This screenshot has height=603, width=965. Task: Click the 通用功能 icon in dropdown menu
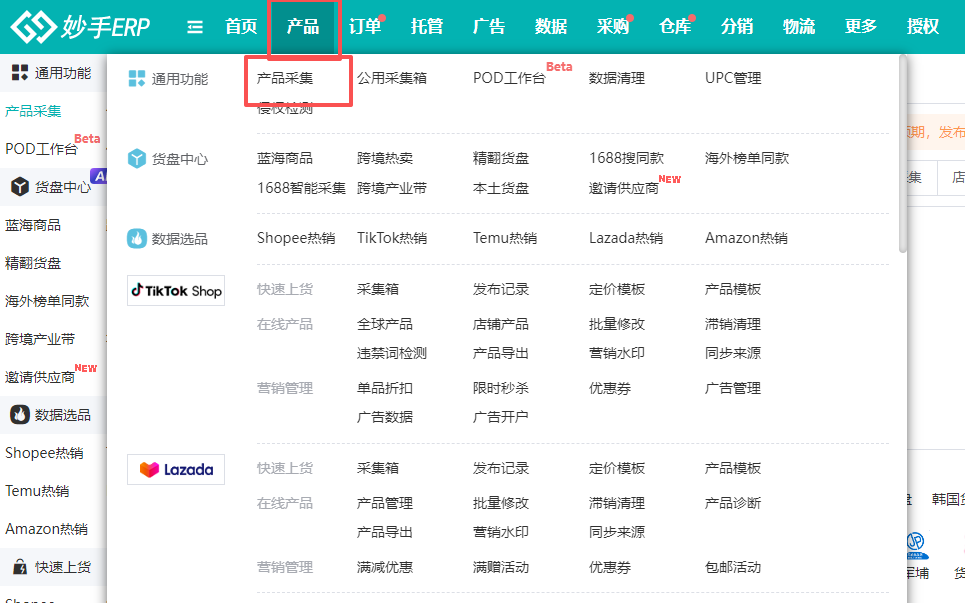(x=137, y=78)
